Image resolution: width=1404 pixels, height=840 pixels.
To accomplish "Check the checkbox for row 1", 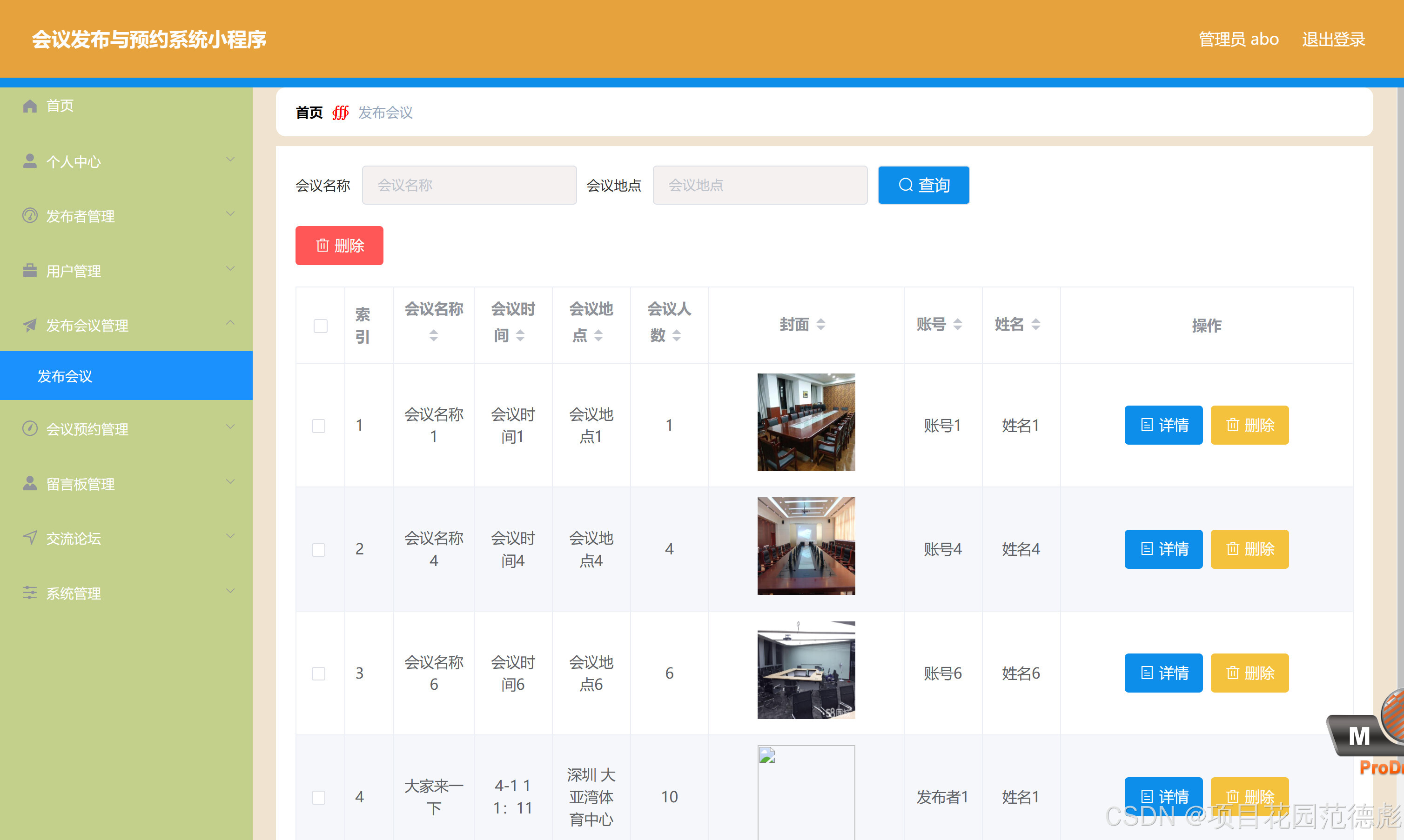I will coord(319,425).
